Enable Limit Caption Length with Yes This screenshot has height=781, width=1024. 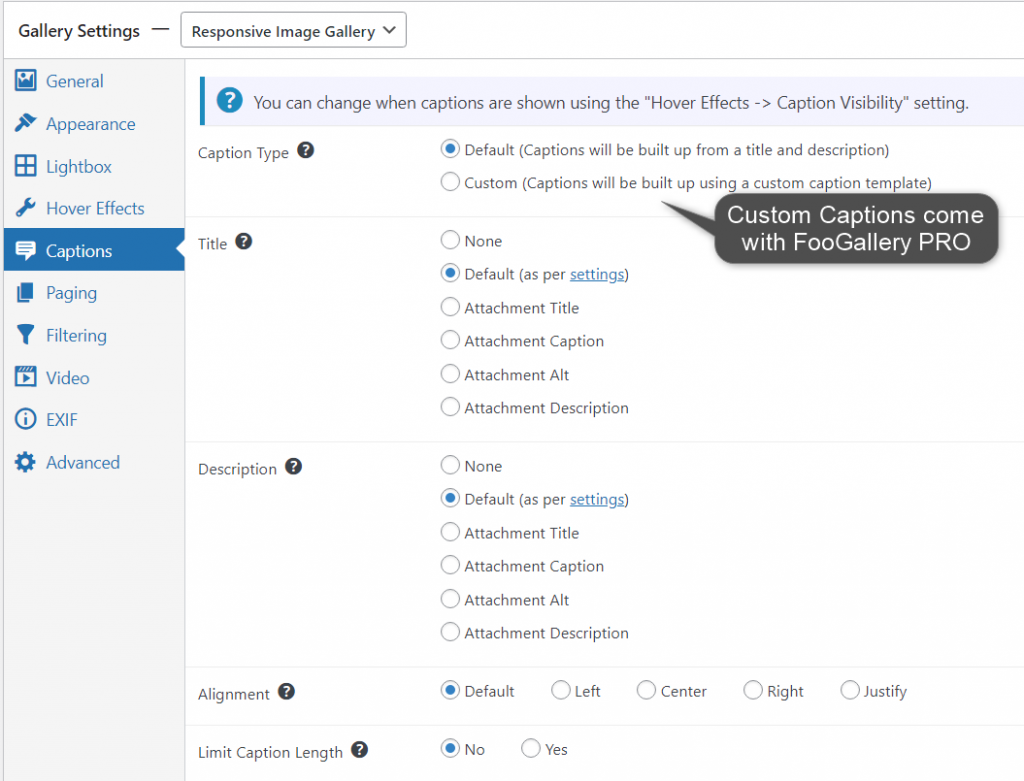(530, 748)
